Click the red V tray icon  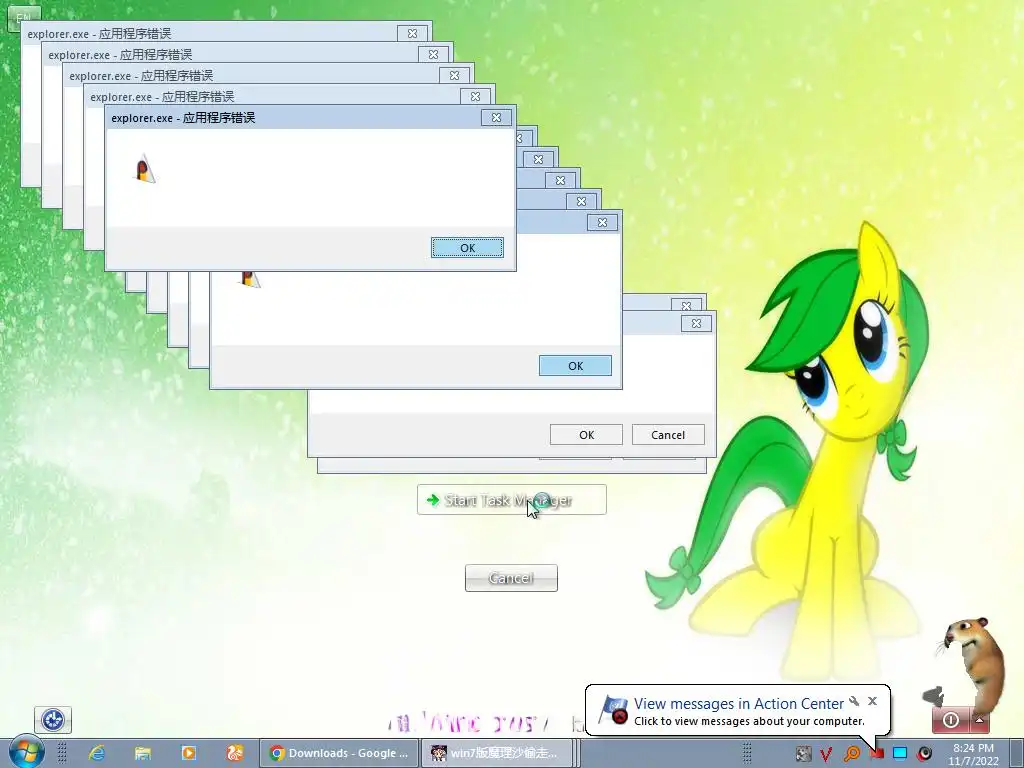827,754
